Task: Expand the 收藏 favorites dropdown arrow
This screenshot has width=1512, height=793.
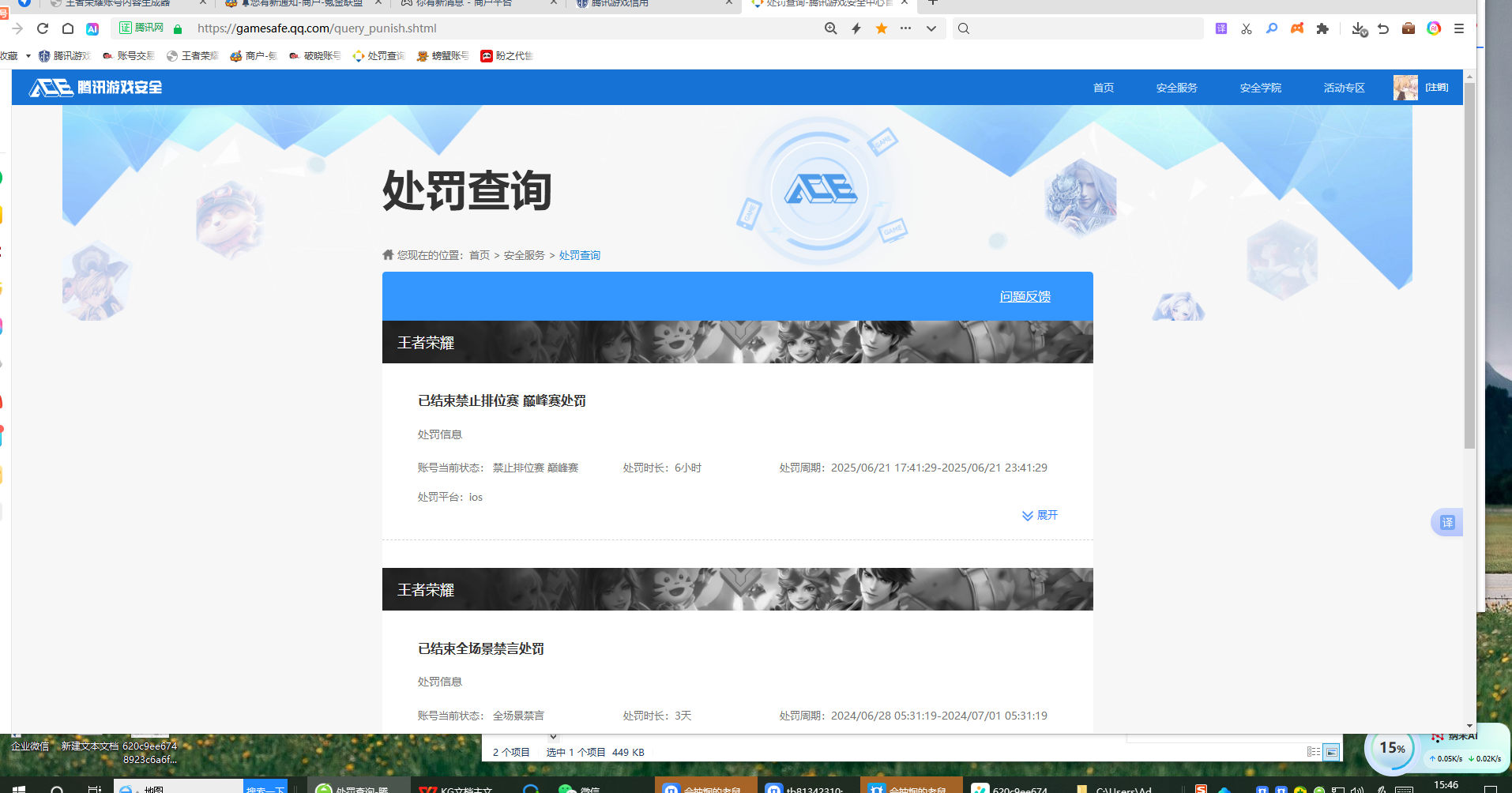Action: click(28, 56)
